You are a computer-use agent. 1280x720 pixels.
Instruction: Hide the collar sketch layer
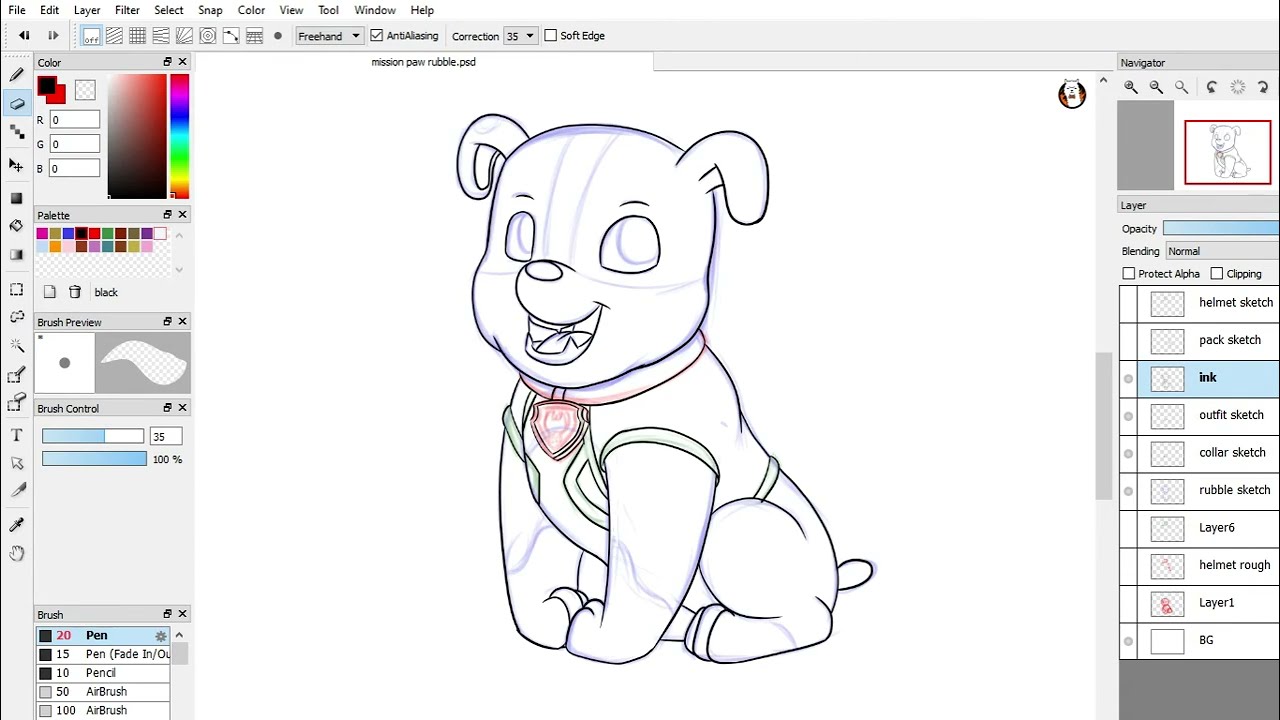click(1128, 454)
